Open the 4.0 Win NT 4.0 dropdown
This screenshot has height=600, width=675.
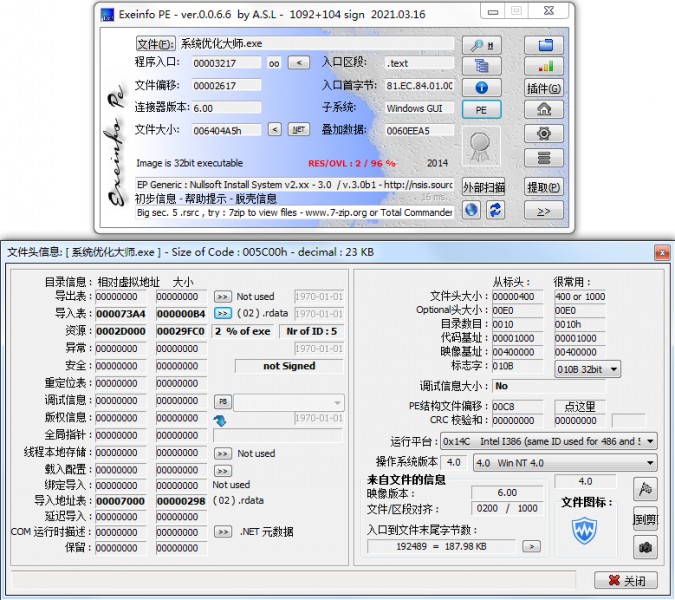click(565, 463)
